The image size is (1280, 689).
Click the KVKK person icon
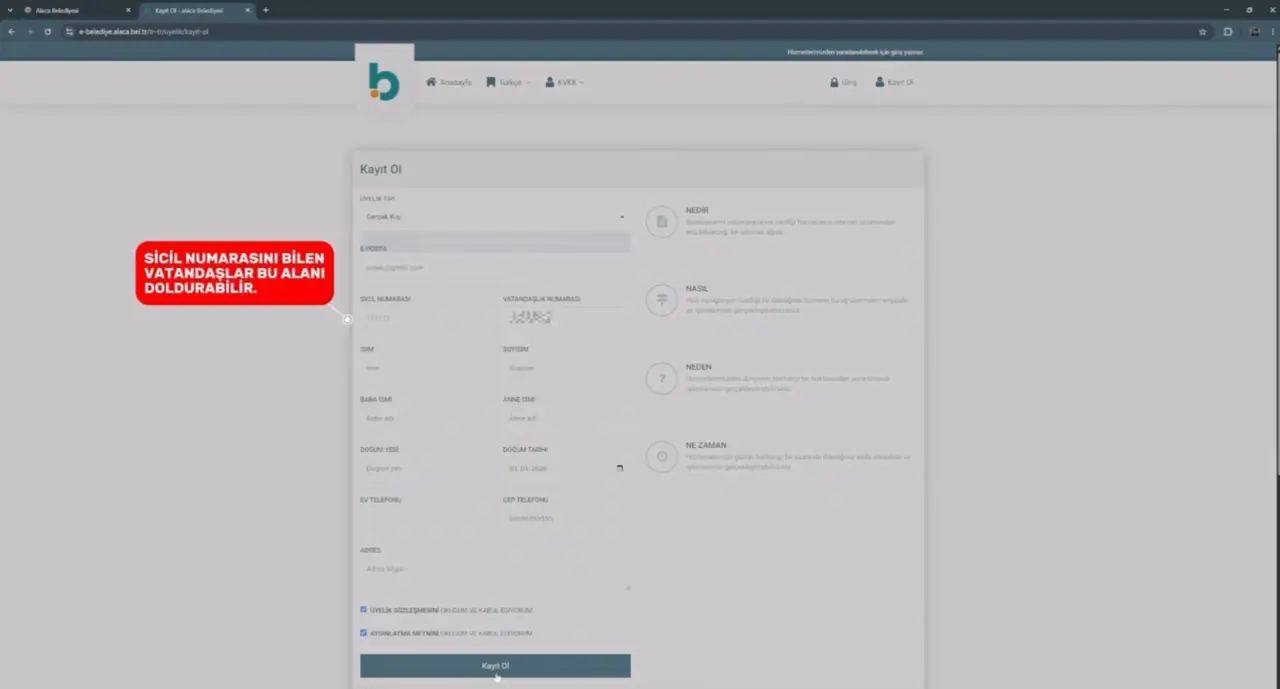550,82
